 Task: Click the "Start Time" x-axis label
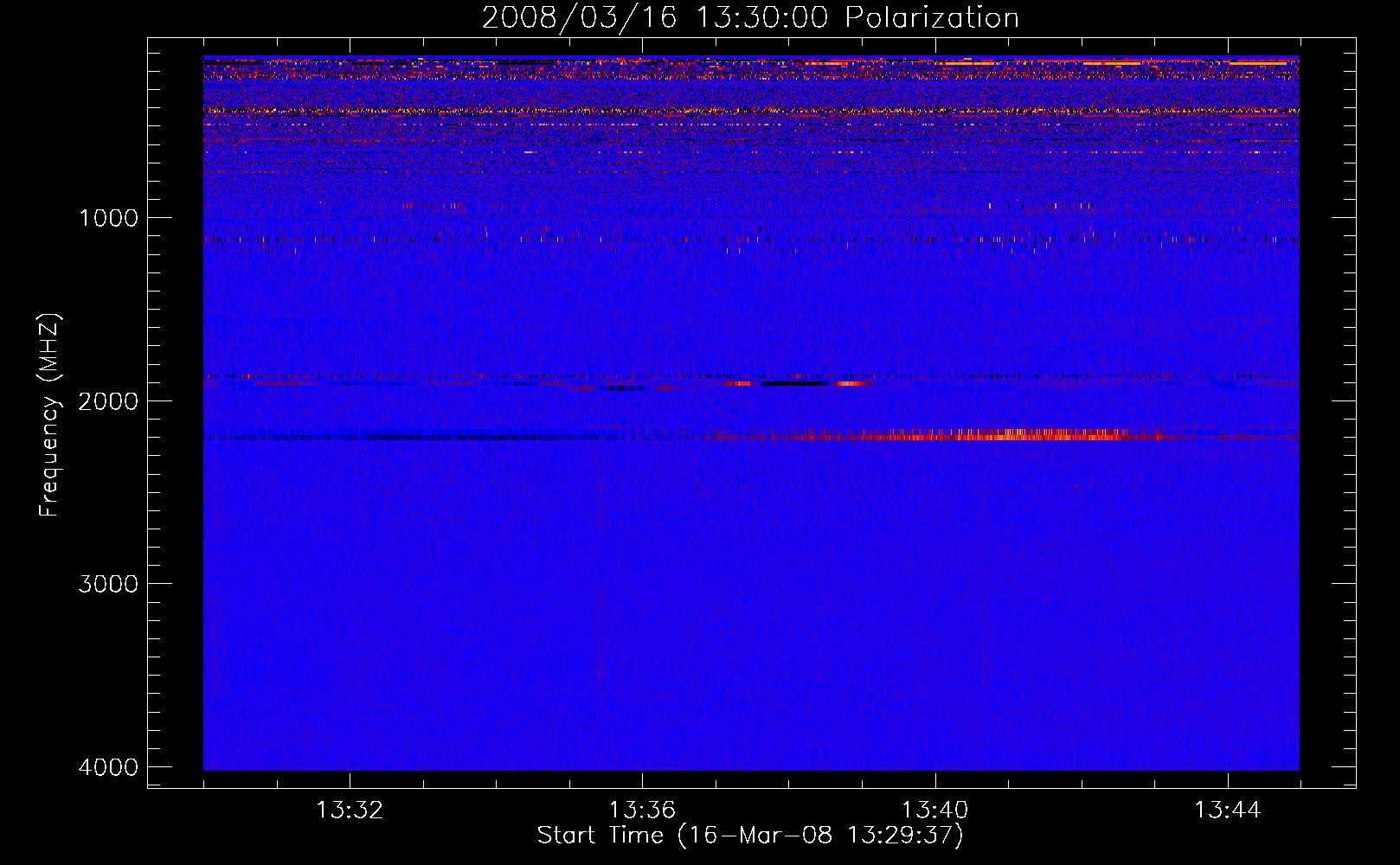[749, 836]
